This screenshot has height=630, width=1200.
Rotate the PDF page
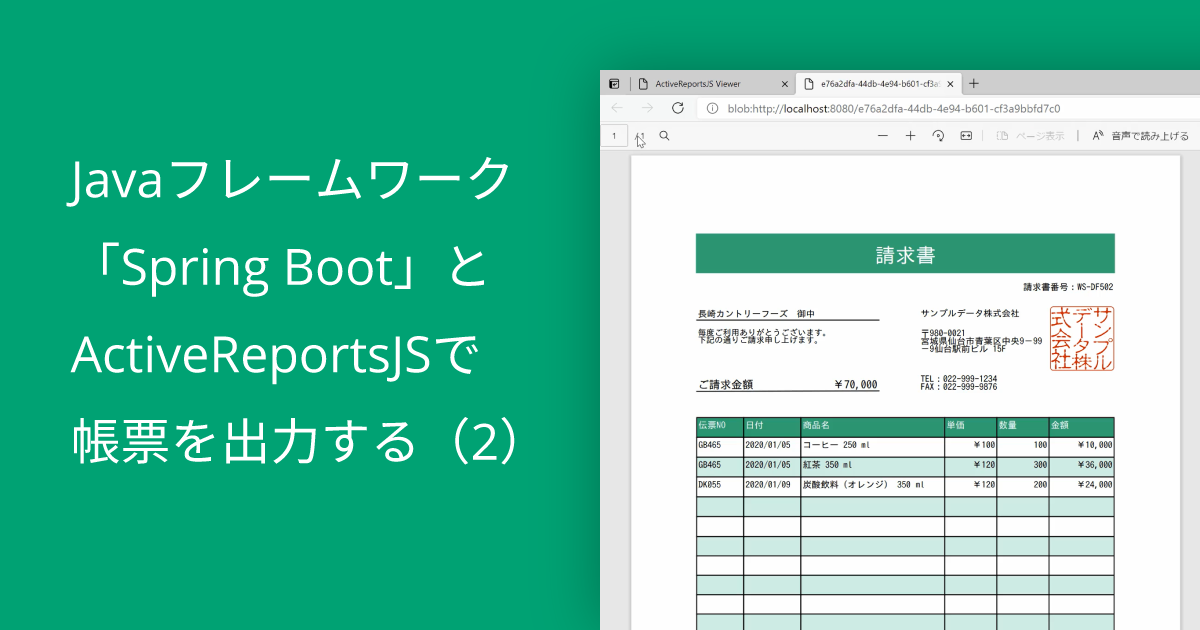(x=939, y=135)
